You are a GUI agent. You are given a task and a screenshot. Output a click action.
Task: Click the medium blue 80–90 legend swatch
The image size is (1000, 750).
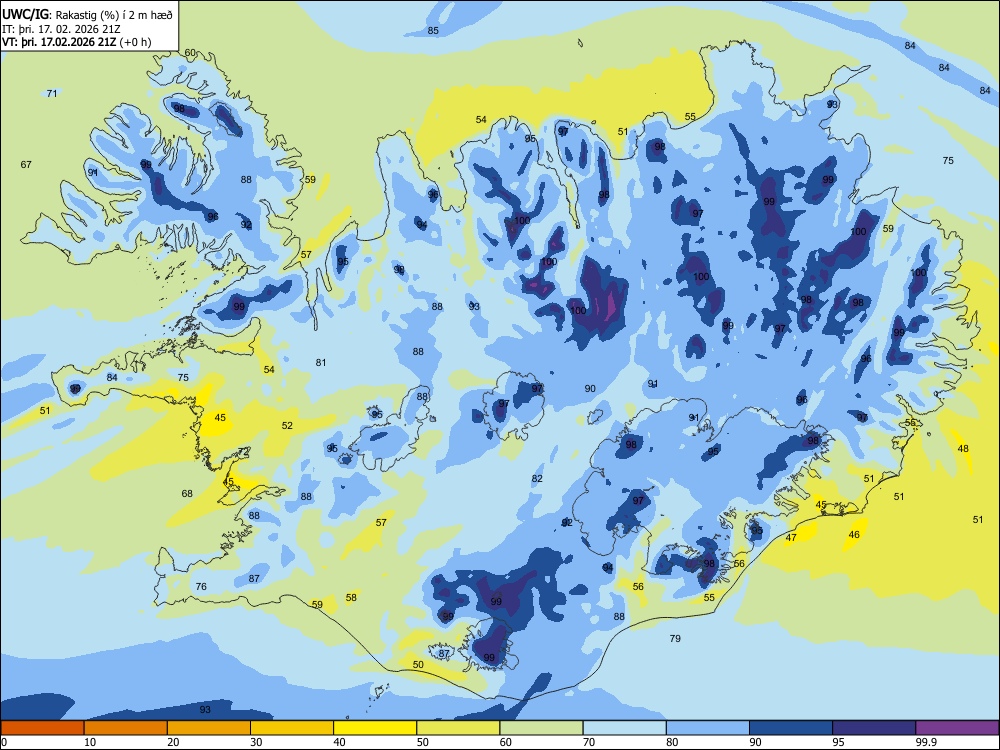click(708, 728)
